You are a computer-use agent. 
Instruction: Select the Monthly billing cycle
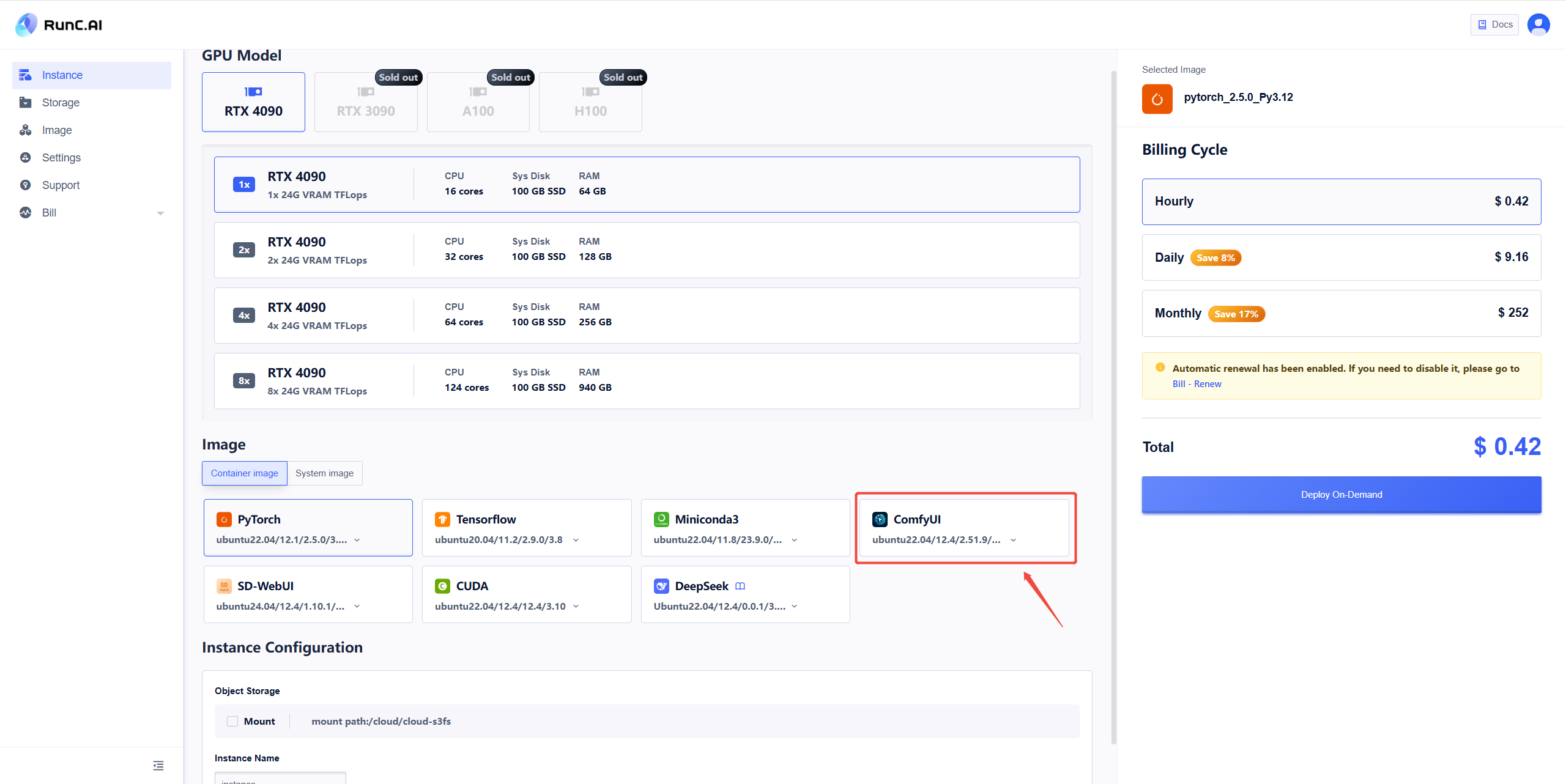tap(1341, 314)
